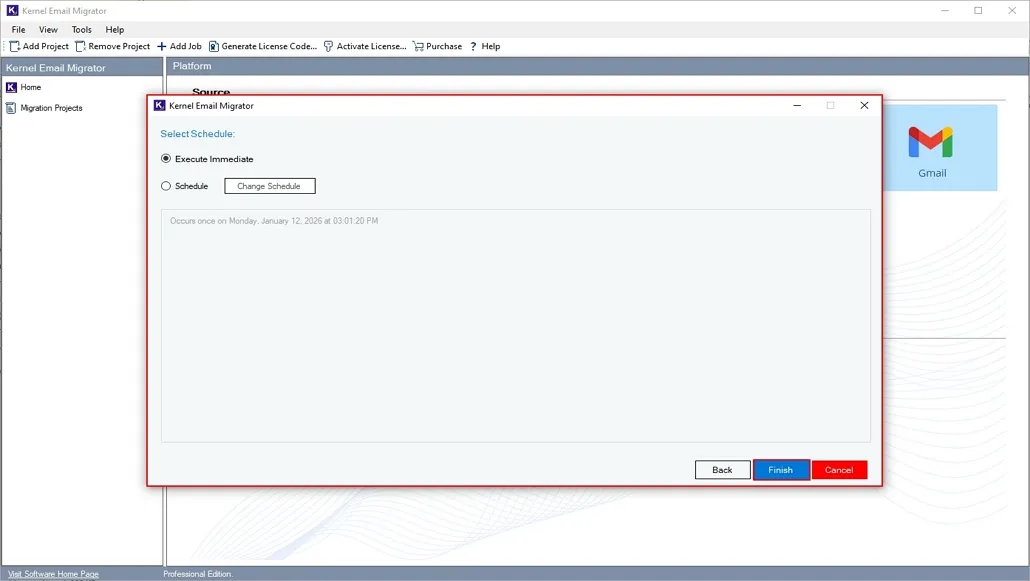
Task: Open the Purchase option in the toolbar
Action: [437, 46]
